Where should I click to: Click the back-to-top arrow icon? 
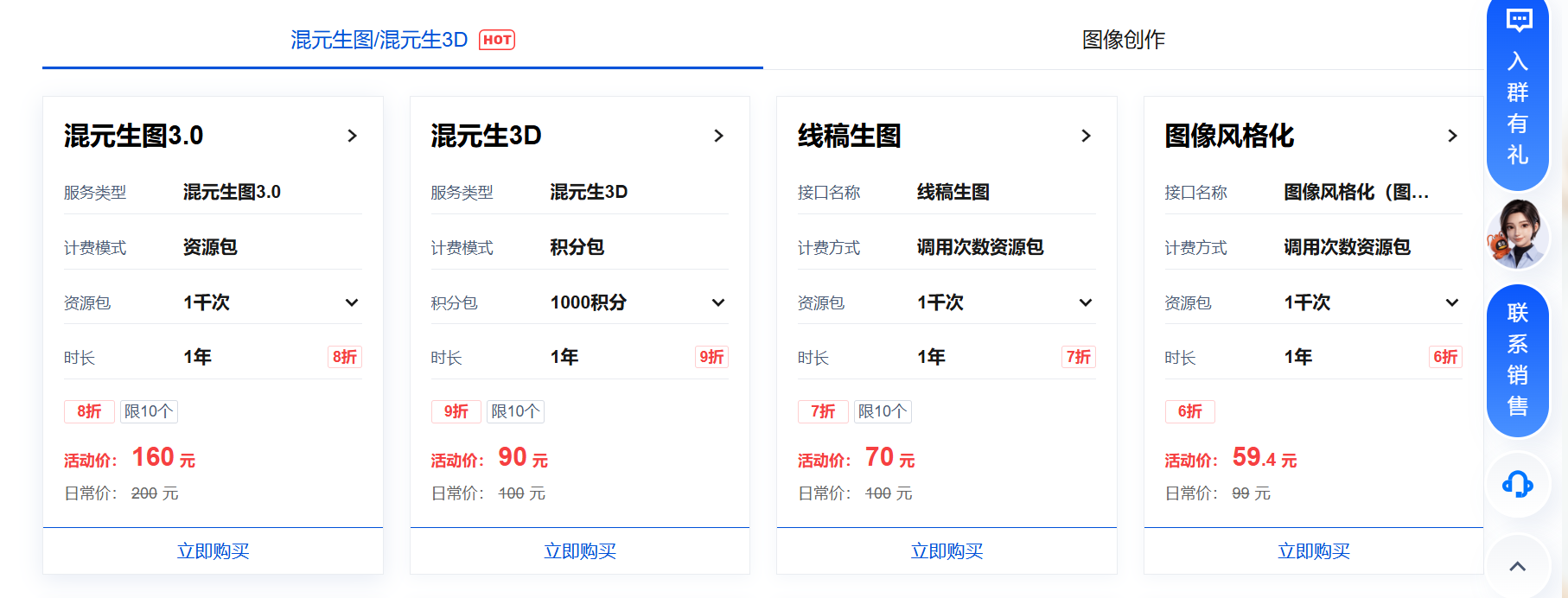(1518, 567)
